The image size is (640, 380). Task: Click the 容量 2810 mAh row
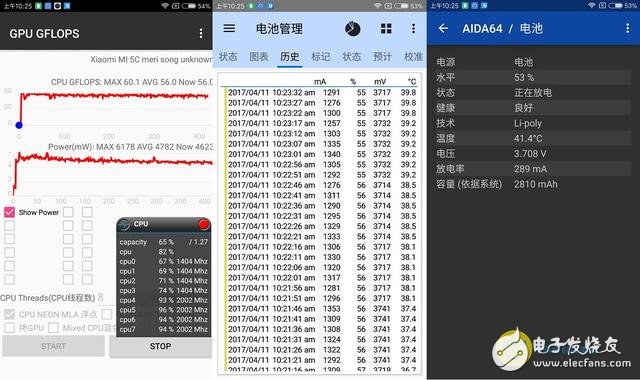click(533, 184)
